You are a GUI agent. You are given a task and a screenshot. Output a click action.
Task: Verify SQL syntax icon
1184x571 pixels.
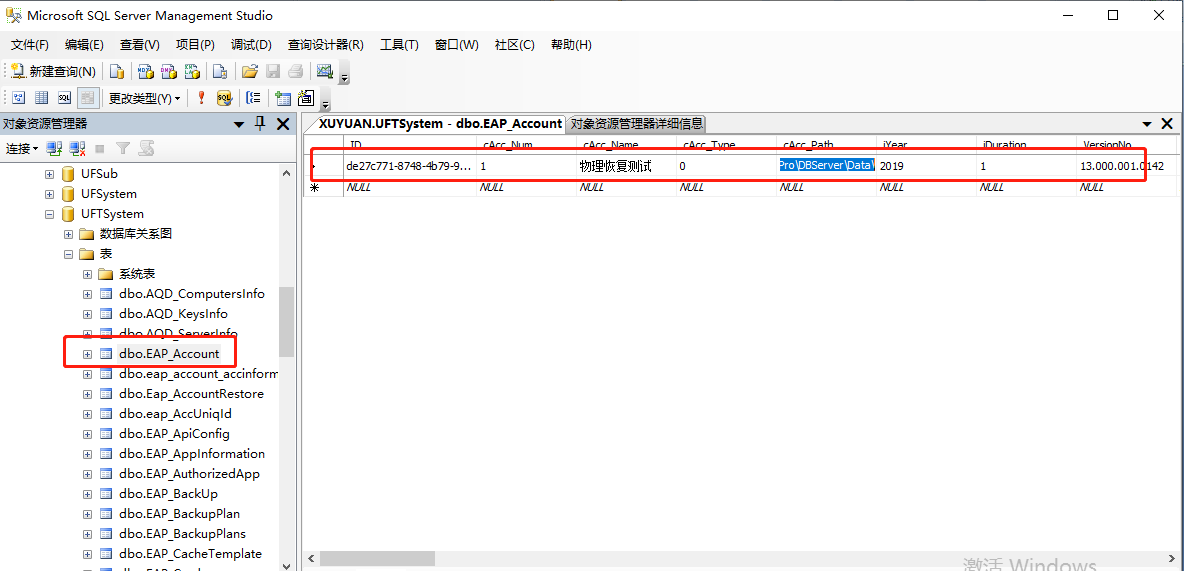coord(224,97)
